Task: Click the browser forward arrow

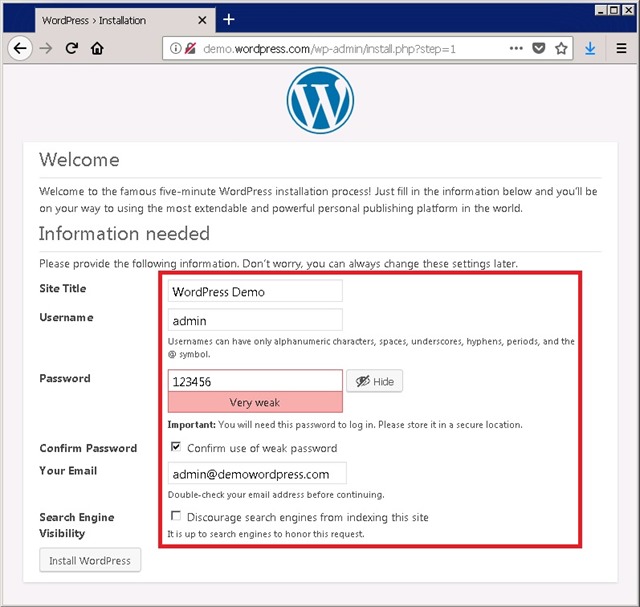Action: pos(46,49)
